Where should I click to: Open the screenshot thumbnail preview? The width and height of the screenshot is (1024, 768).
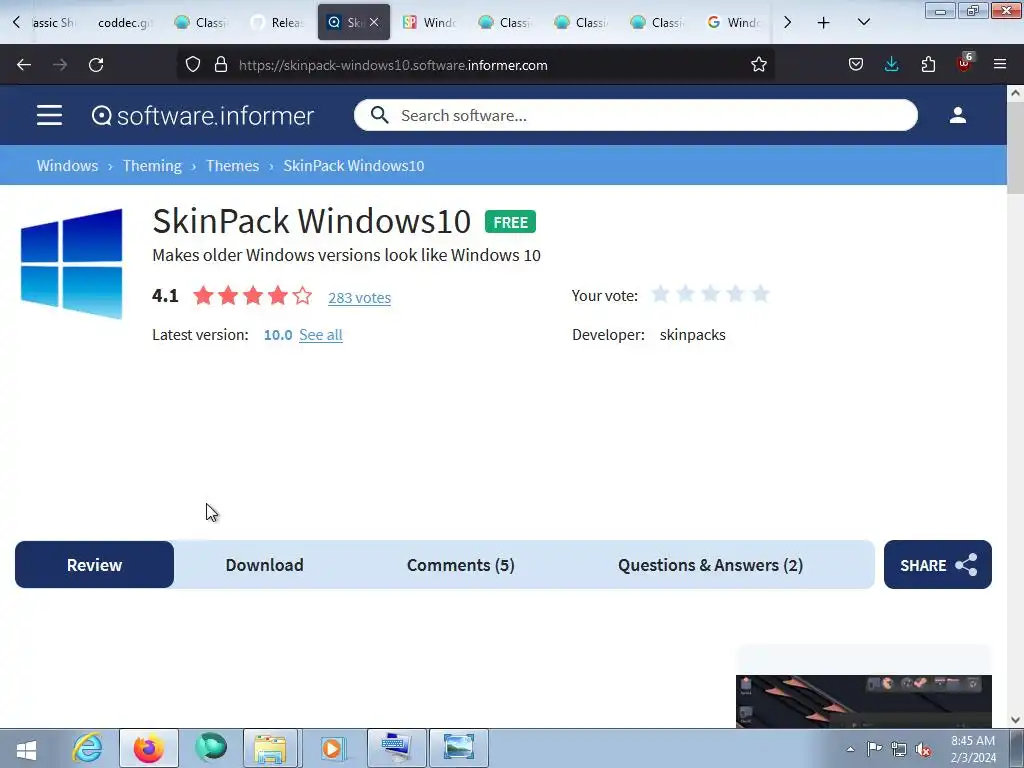click(863, 701)
